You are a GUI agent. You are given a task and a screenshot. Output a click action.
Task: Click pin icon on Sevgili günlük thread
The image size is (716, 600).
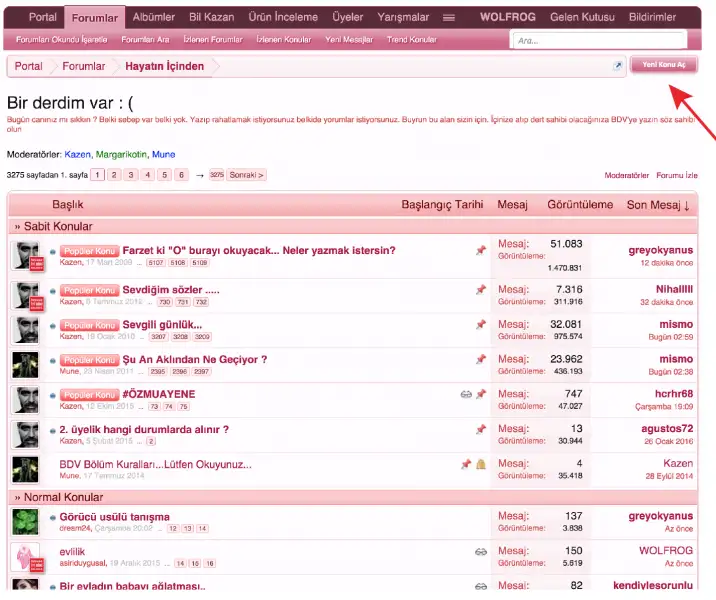[x=480, y=325]
